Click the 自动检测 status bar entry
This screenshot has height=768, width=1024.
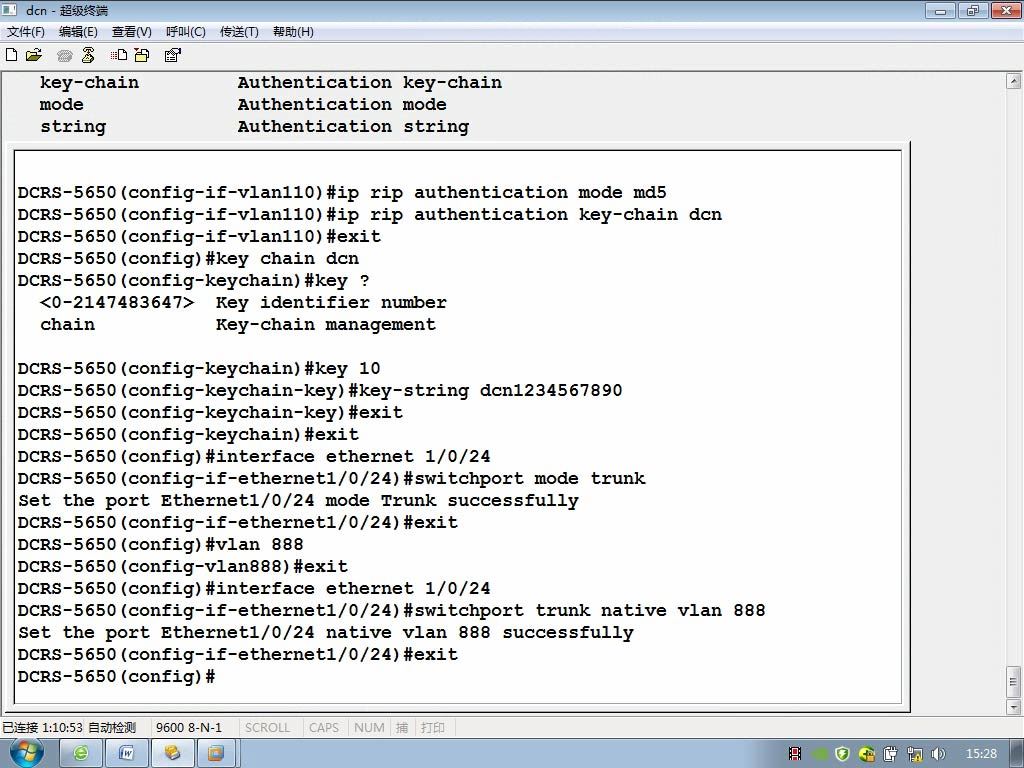[x=112, y=727]
